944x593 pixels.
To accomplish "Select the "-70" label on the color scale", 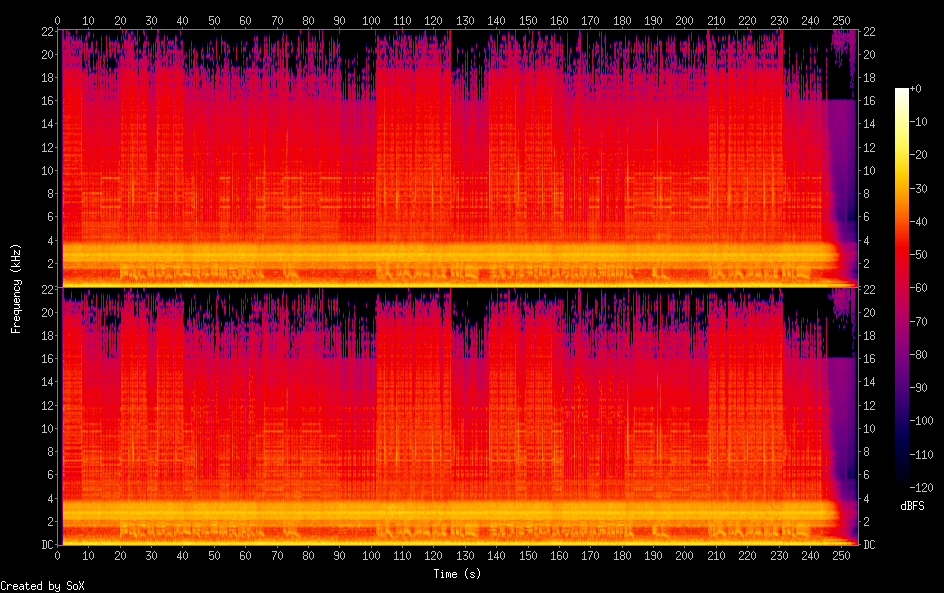I will [x=919, y=321].
